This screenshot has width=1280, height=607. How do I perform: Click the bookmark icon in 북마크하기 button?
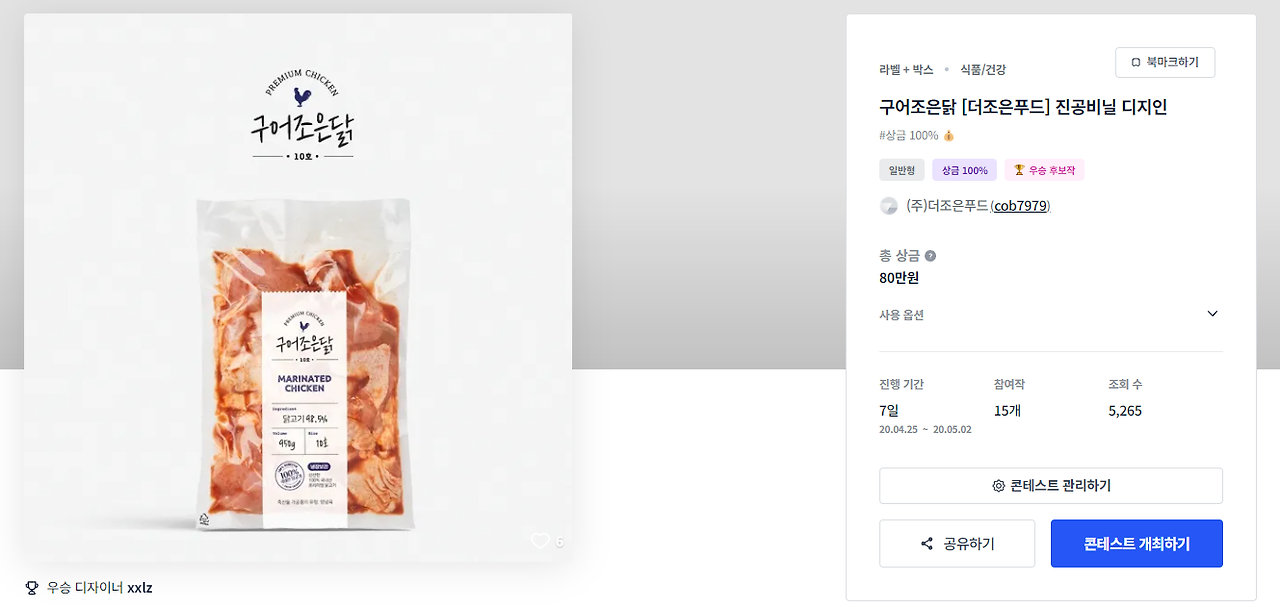[x=1135, y=62]
